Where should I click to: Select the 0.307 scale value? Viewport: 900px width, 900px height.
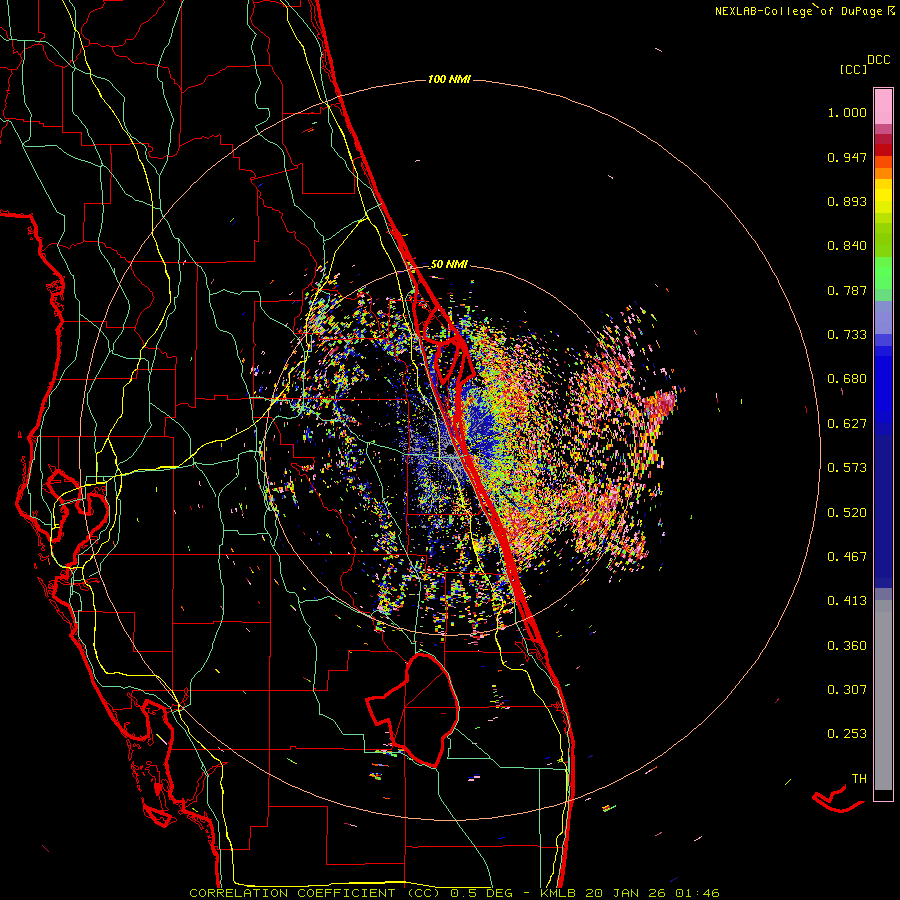click(847, 690)
